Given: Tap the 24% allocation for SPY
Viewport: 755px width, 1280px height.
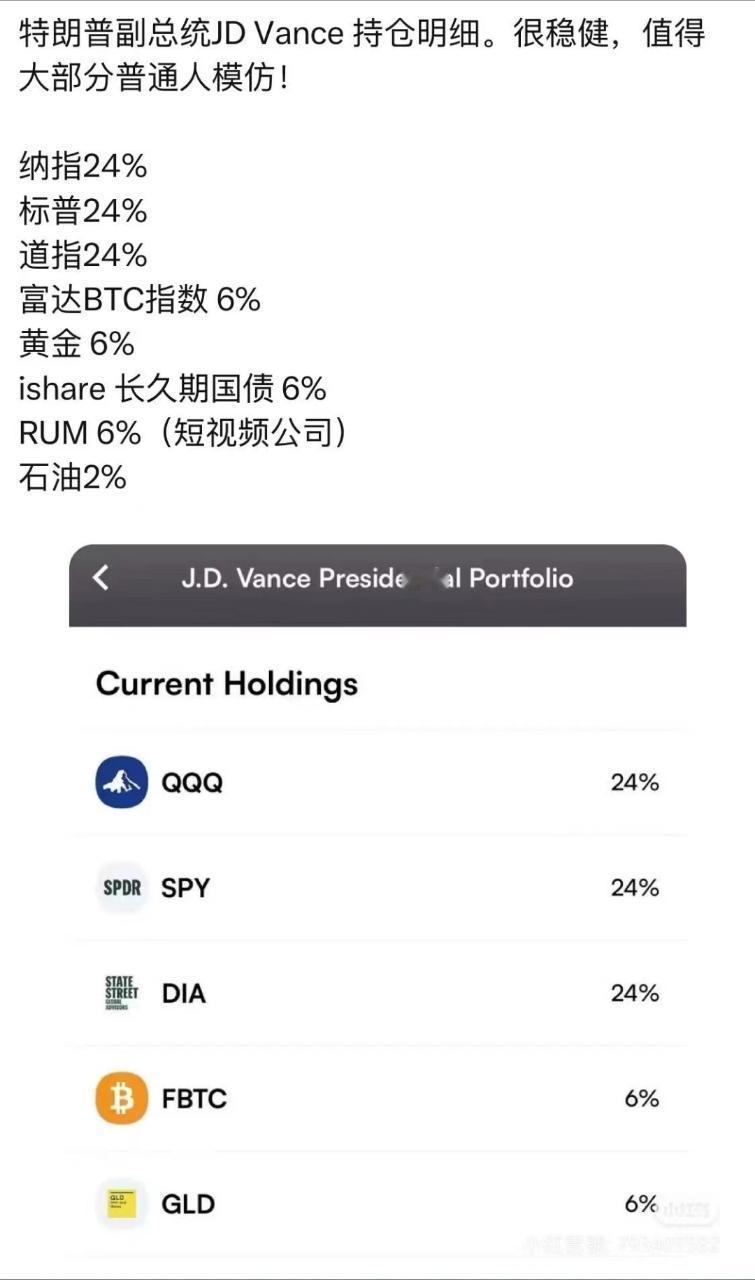Looking at the screenshot, I should coord(635,888).
